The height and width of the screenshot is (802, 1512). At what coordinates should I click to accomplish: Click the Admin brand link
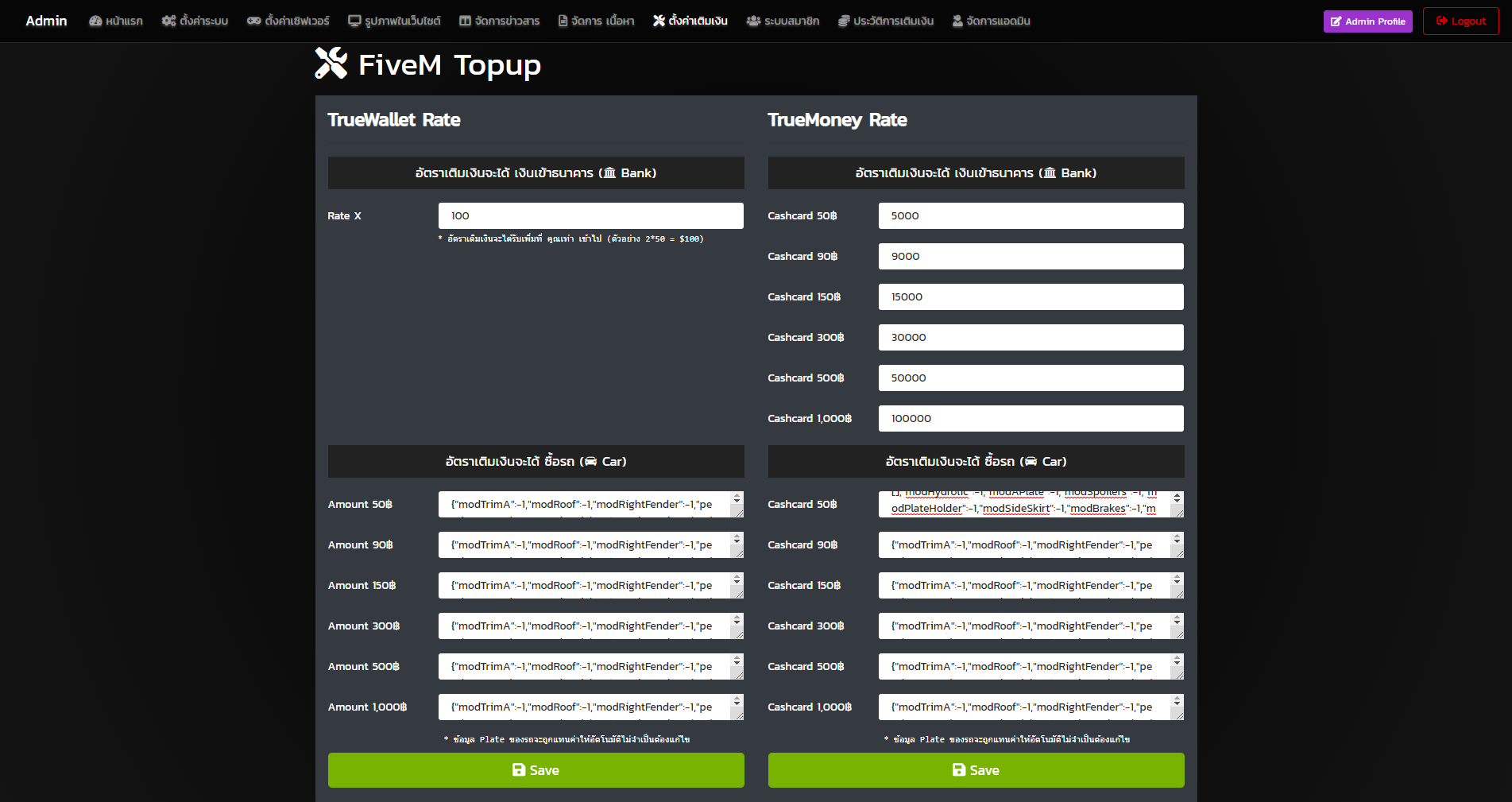tap(46, 21)
